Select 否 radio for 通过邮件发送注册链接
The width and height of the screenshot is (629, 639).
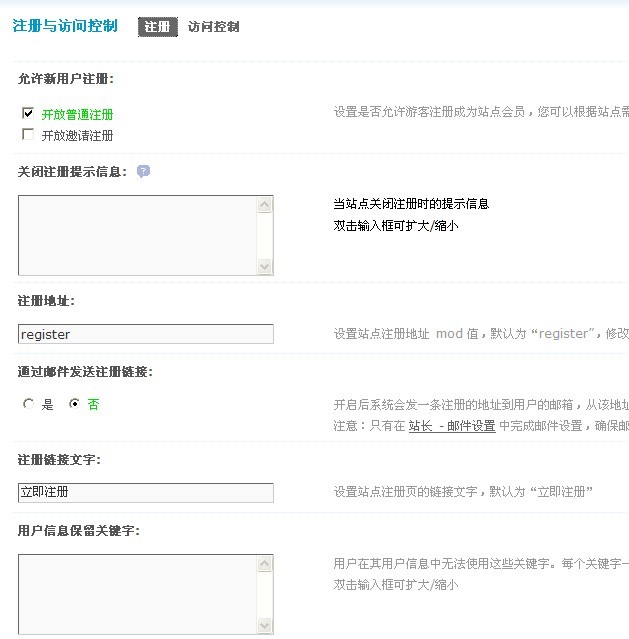point(74,405)
